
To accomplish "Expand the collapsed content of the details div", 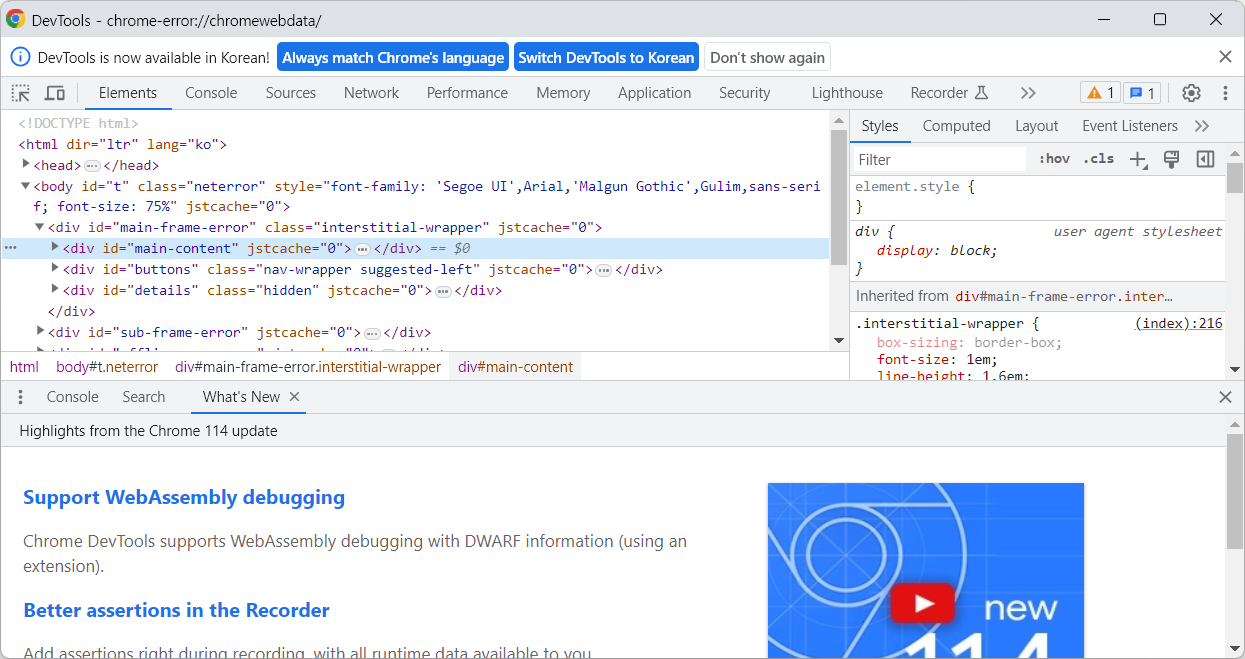I will point(443,291).
